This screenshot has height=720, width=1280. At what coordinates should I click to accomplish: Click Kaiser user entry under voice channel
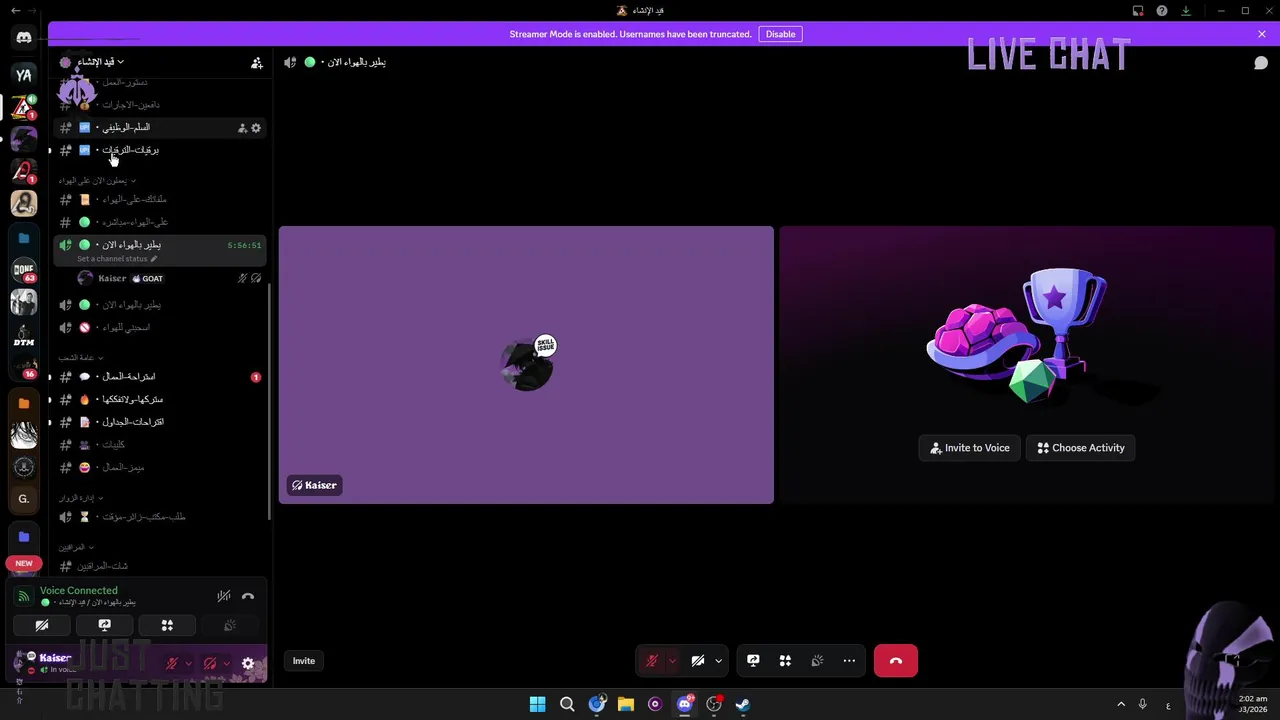click(x=168, y=279)
